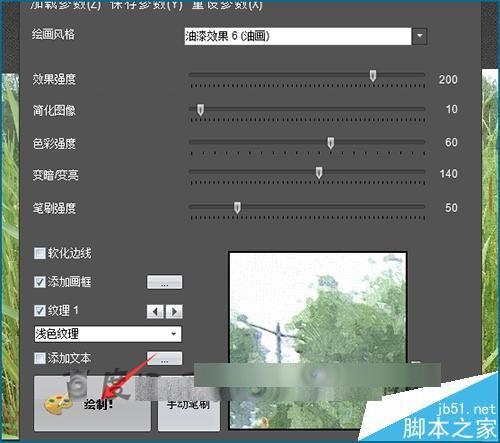Viewport: 500px width, 443px height.
Task: Adjust the 色彩强度 slider handle
Action: pyautogui.click(x=331, y=143)
